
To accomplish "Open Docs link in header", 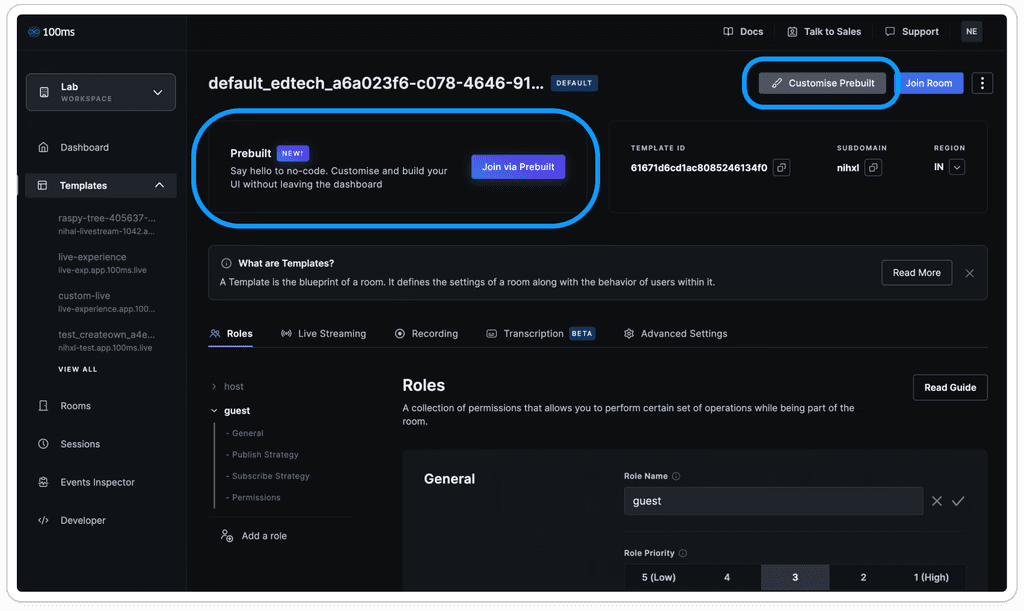I will pos(743,31).
